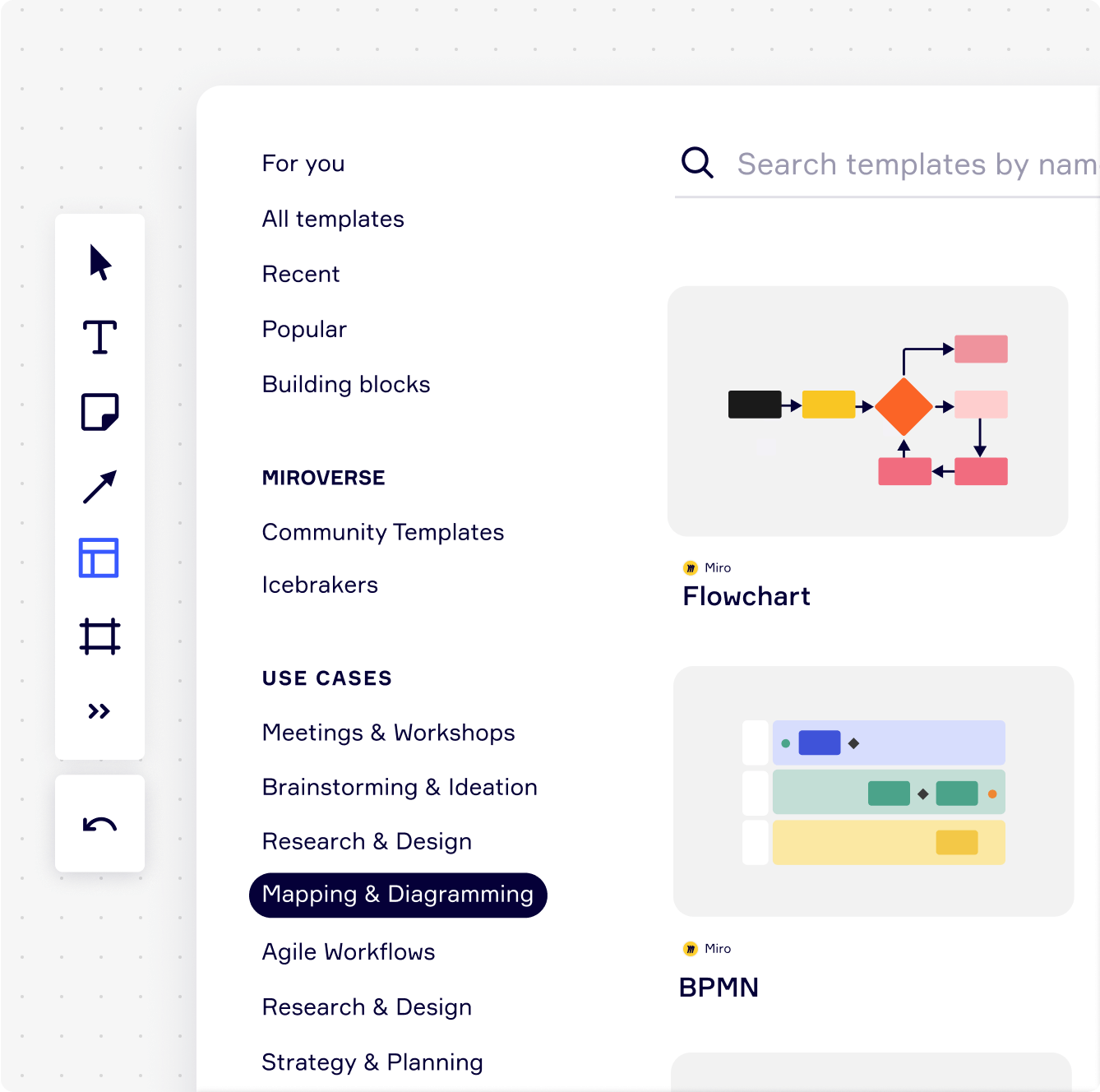Select the cursor pointer tool

tap(100, 262)
